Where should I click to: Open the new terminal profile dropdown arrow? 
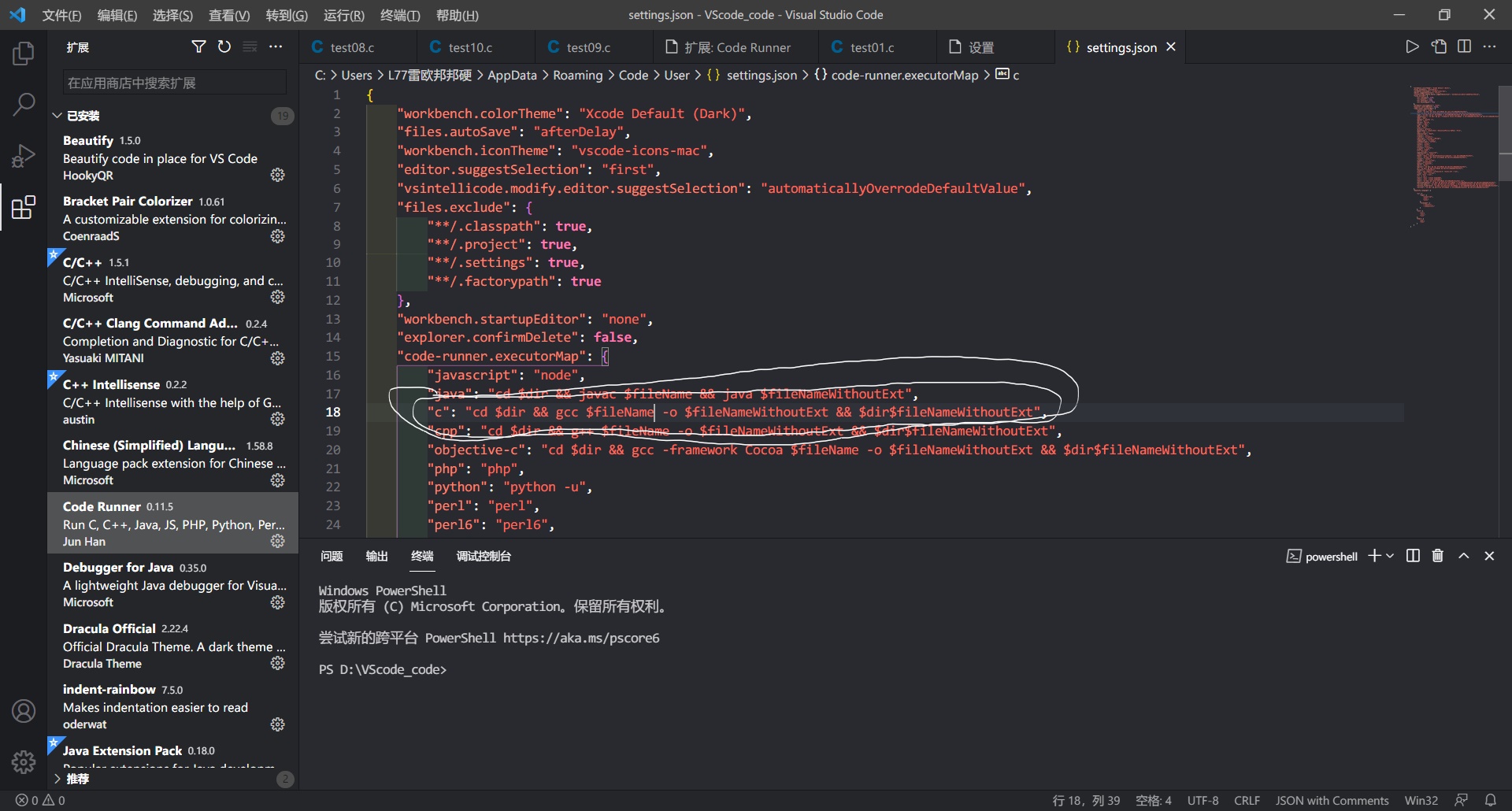coord(1390,556)
